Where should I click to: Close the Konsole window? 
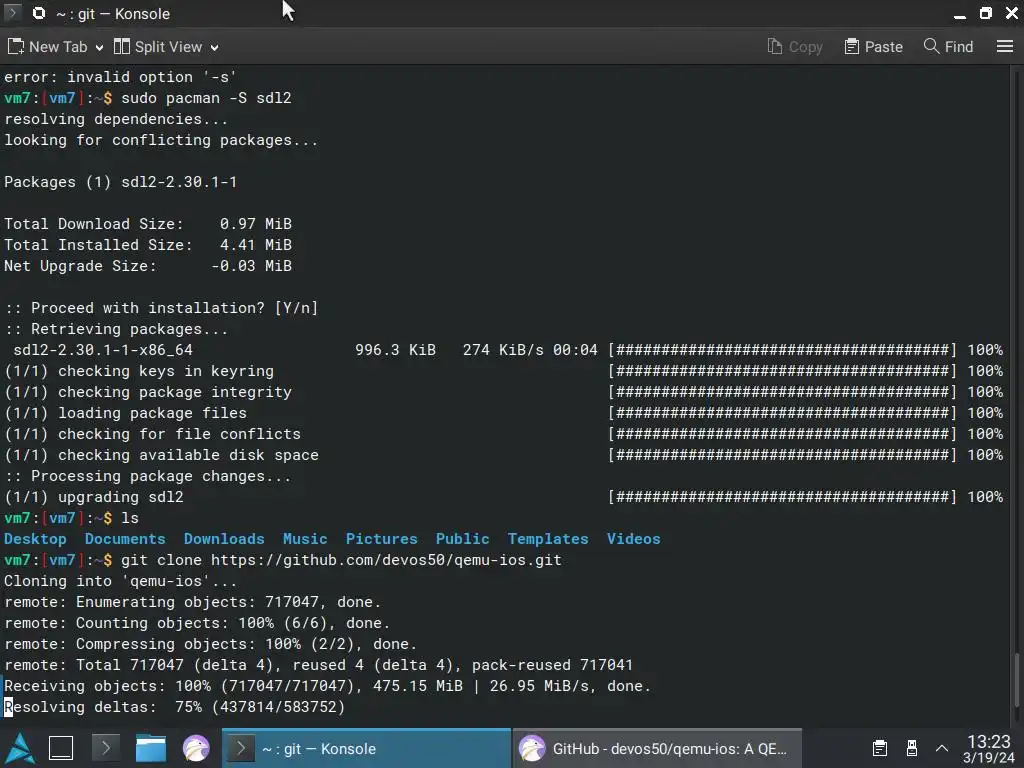[1011, 13]
